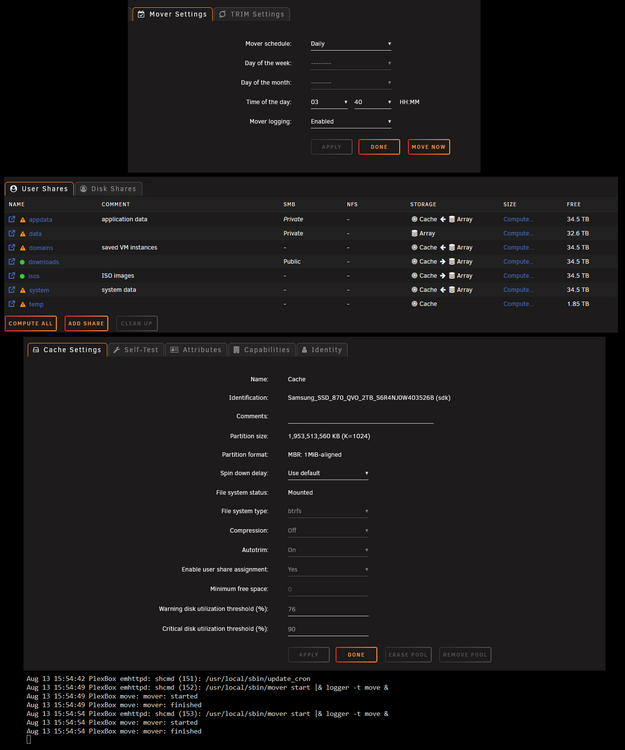Open the Mover logging dropdown
Viewport: 625px width, 750px height.
(351, 122)
